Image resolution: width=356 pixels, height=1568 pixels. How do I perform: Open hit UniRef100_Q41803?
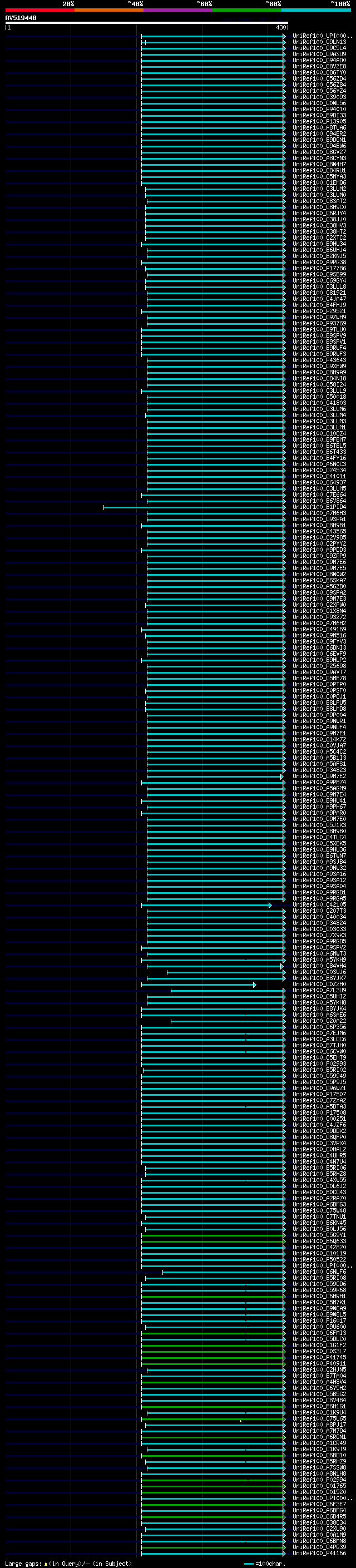click(319, 403)
